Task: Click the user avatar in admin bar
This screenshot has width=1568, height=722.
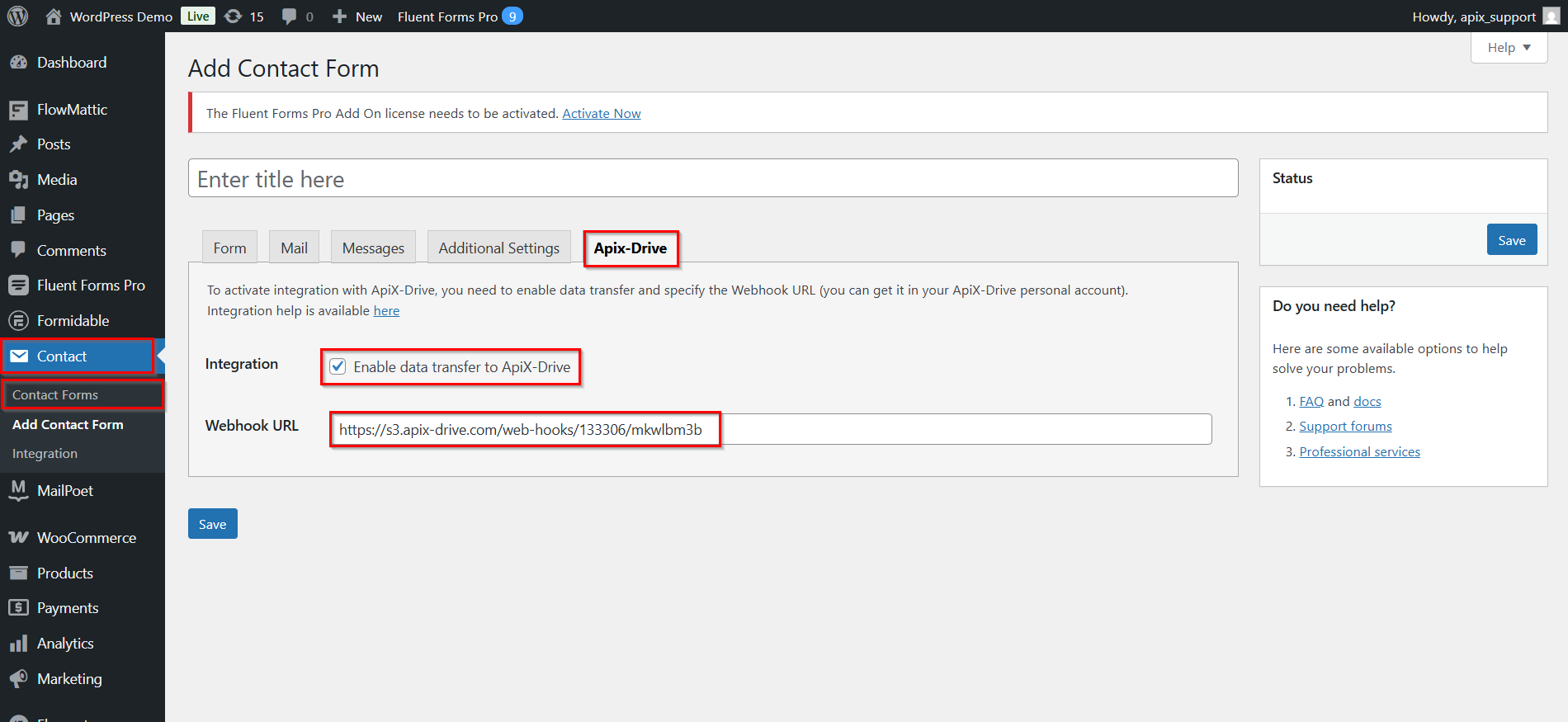Action: (x=1551, y=16)
